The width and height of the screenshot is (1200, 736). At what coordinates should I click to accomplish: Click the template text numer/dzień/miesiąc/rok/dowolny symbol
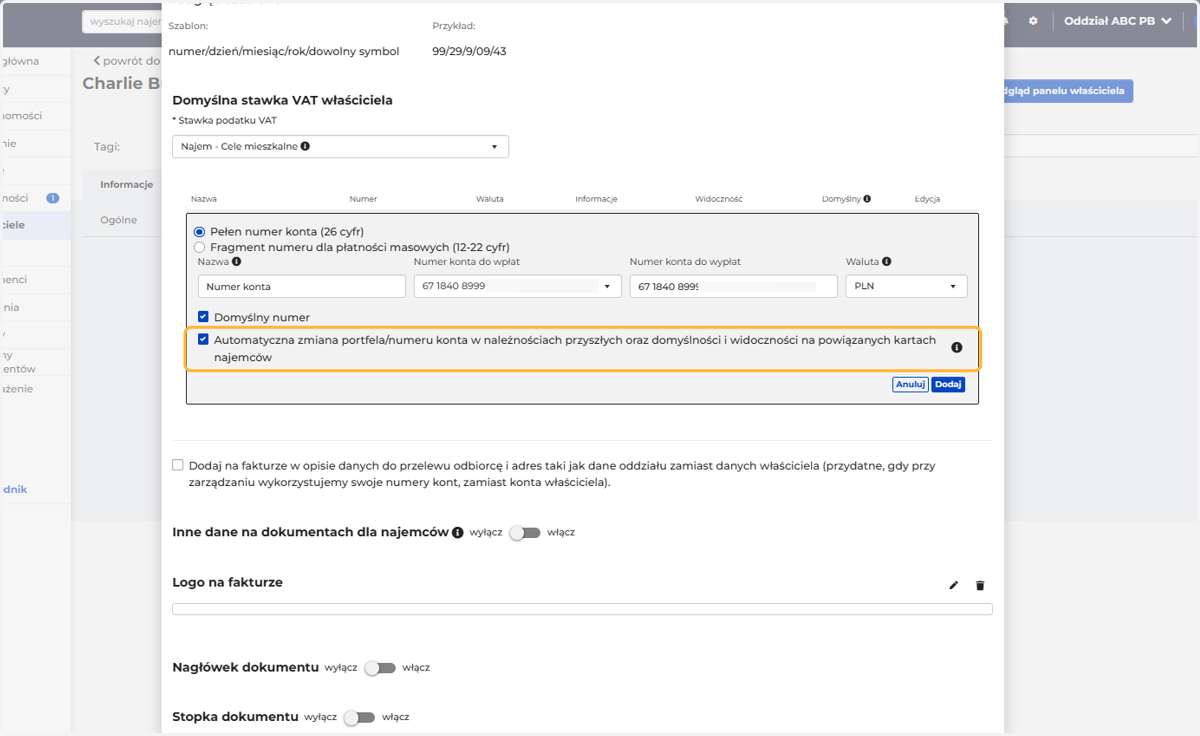pos(284,51)
